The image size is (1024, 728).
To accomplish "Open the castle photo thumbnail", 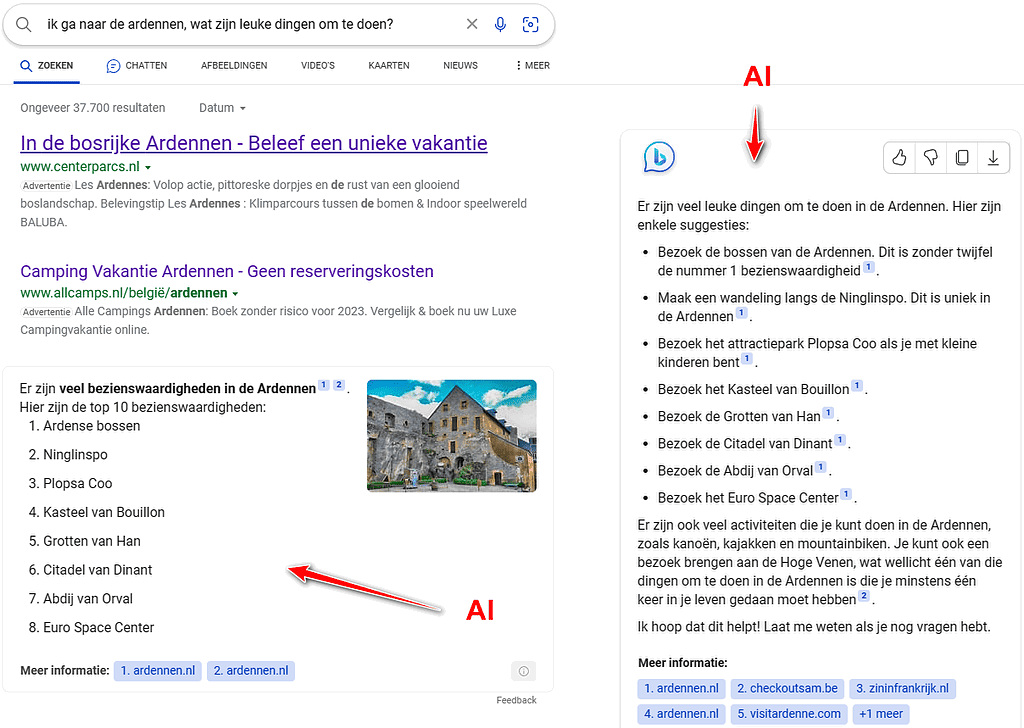I will point(452,435).
